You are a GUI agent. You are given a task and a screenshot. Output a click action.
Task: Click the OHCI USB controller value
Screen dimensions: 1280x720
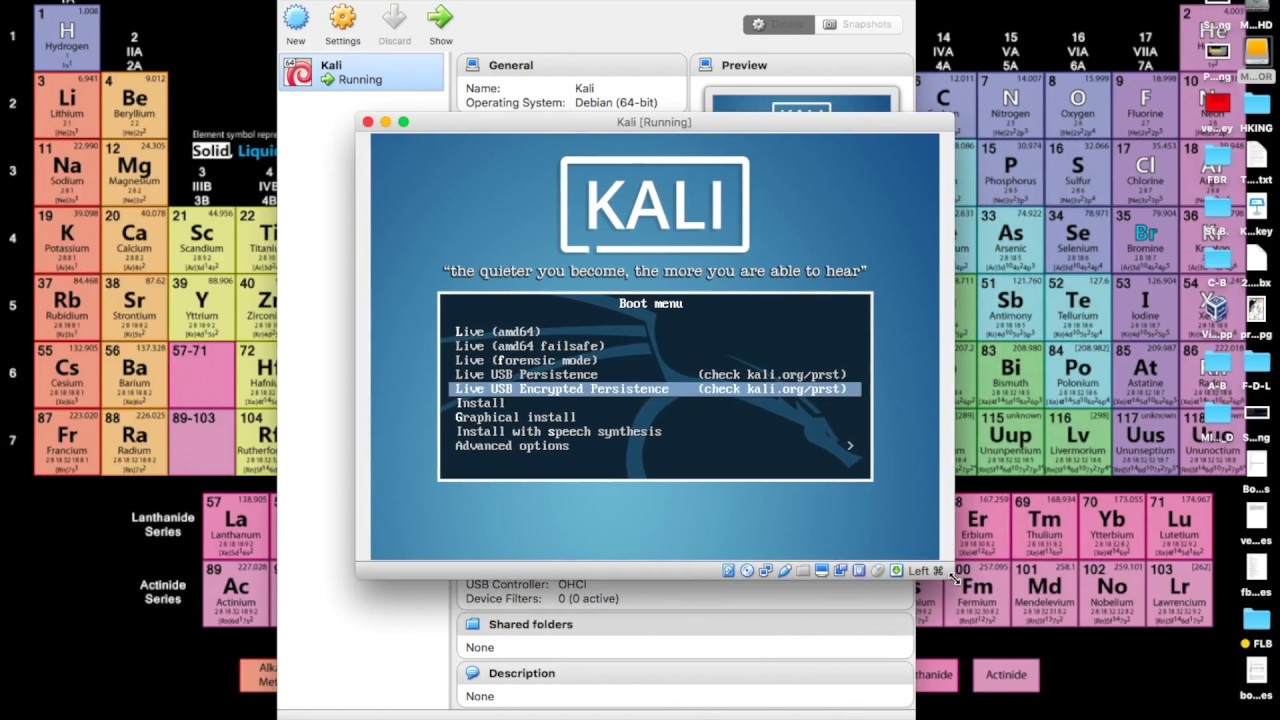(x=592, y=584)
